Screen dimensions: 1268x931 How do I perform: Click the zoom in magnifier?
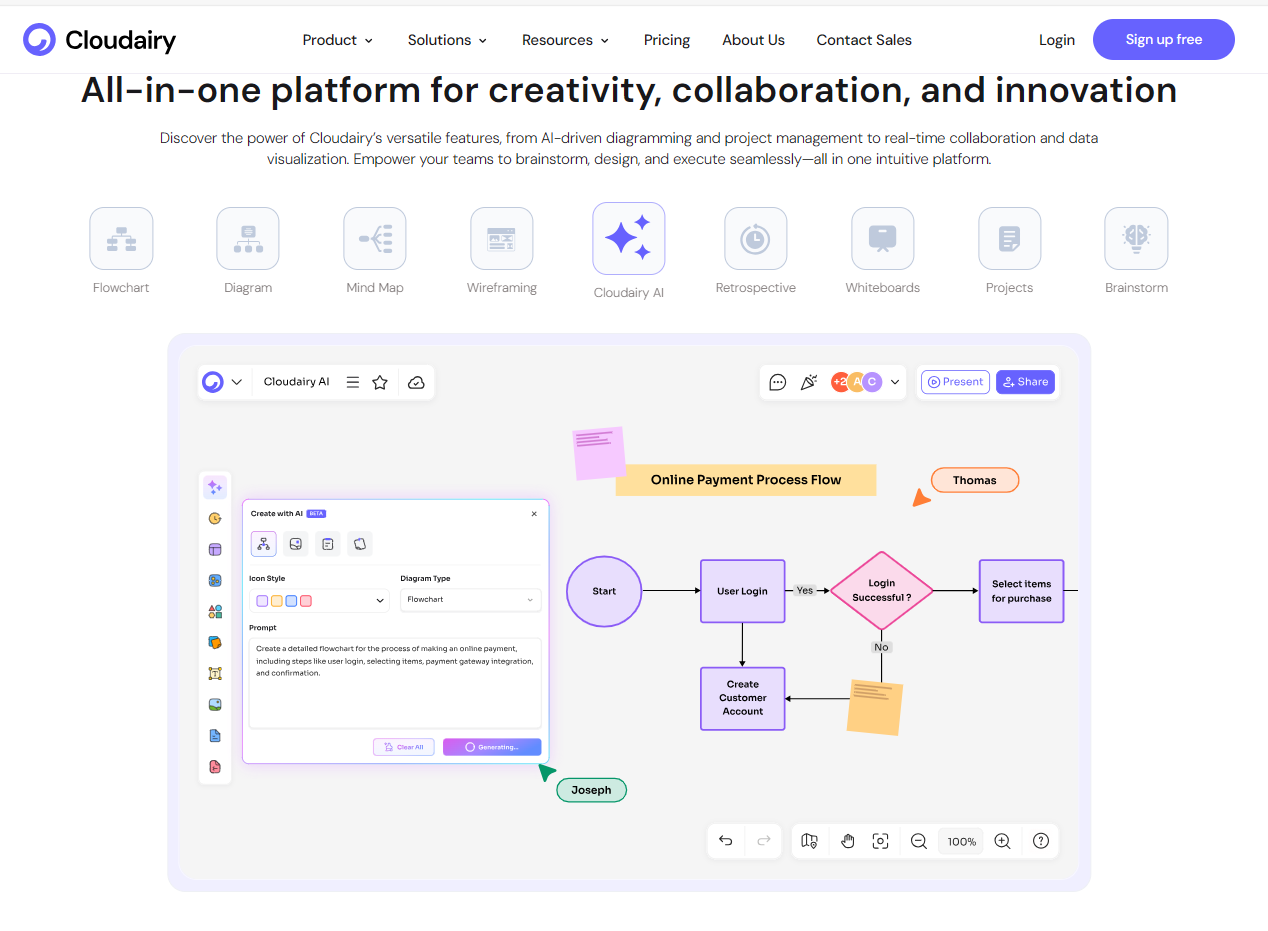pyautogui.click(x=1002, y=841)
